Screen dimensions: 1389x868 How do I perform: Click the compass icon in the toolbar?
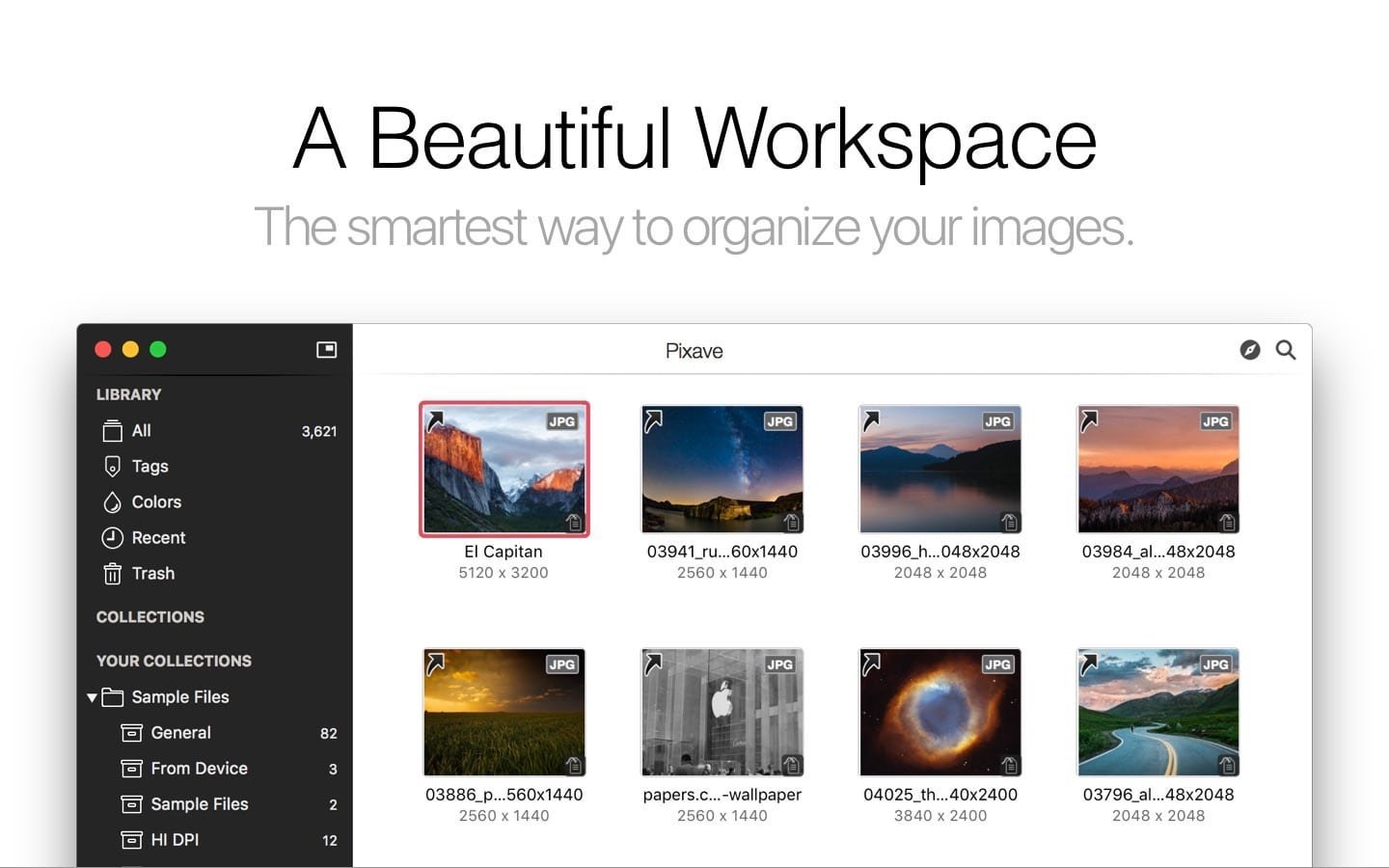1249,350
